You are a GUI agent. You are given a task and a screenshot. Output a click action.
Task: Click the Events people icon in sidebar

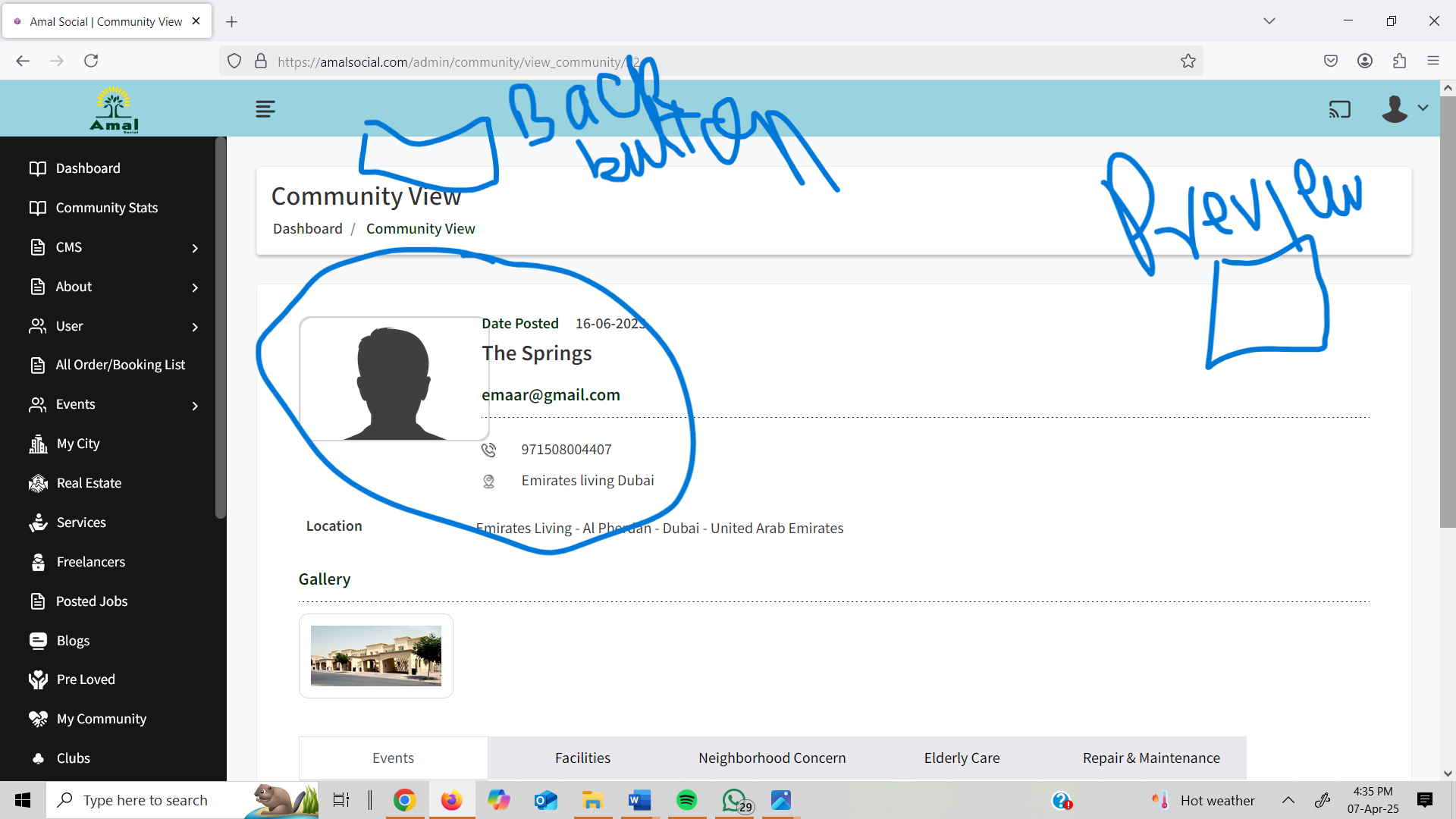37,404
